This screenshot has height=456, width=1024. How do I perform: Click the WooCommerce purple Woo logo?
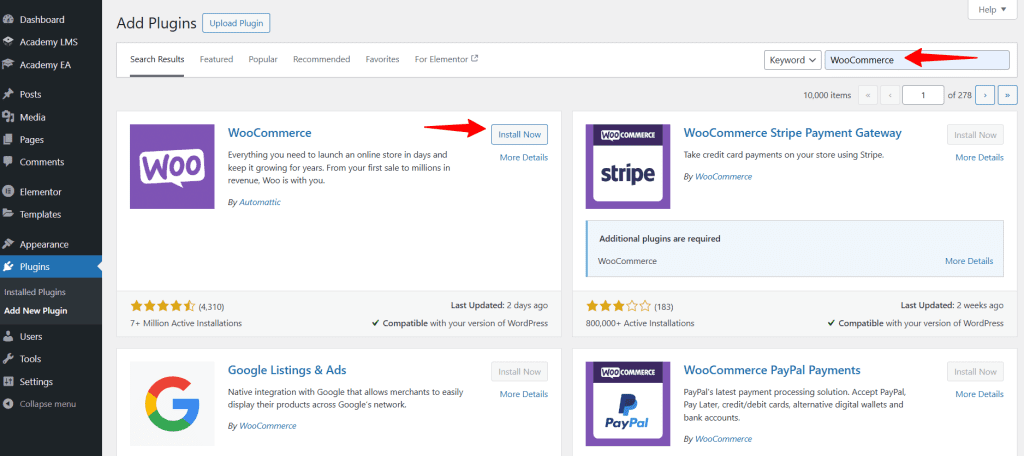[172, 167]
